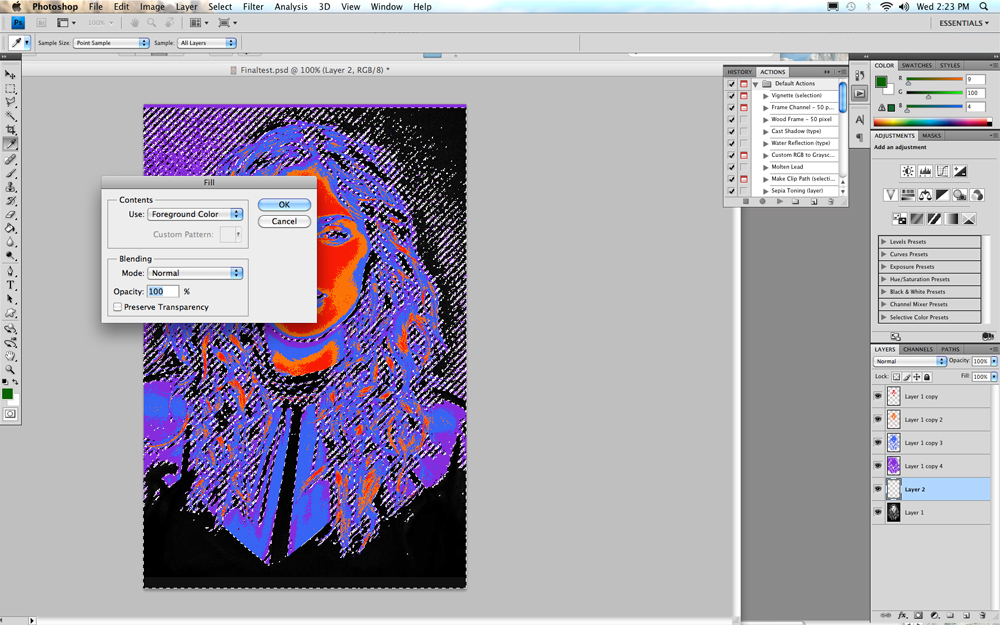Open the Use contents dropdown in Fill dialog
Image resolution: width=1000 pixels, height=625 pixels.
(x=195, y=214)
